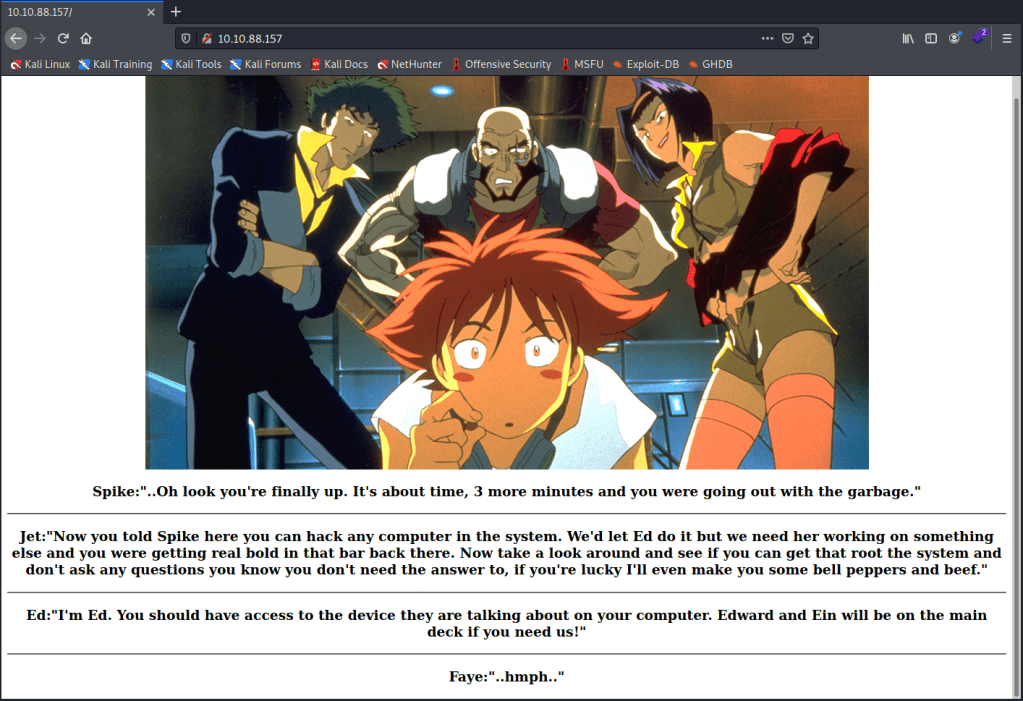Open the Firefox hamburger menu
This screenshot has width=1023, height=701.
[1006, 38]
